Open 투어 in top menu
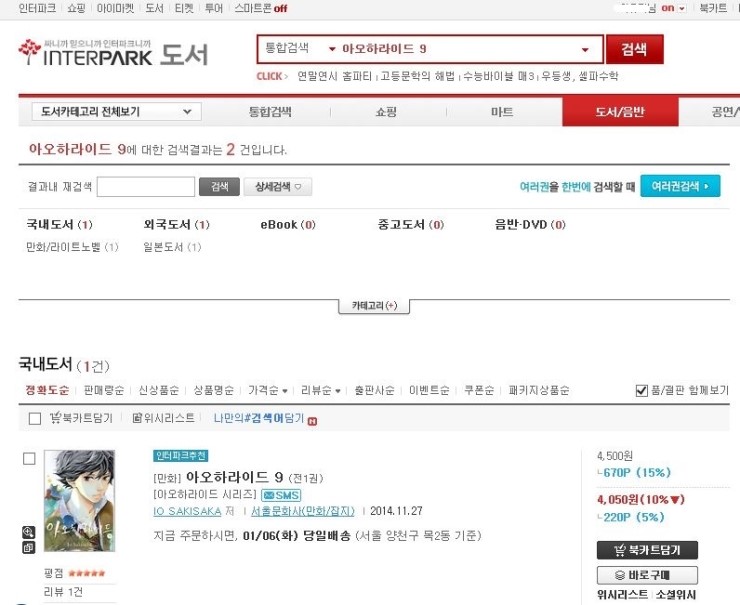 (x=214, y=8)
